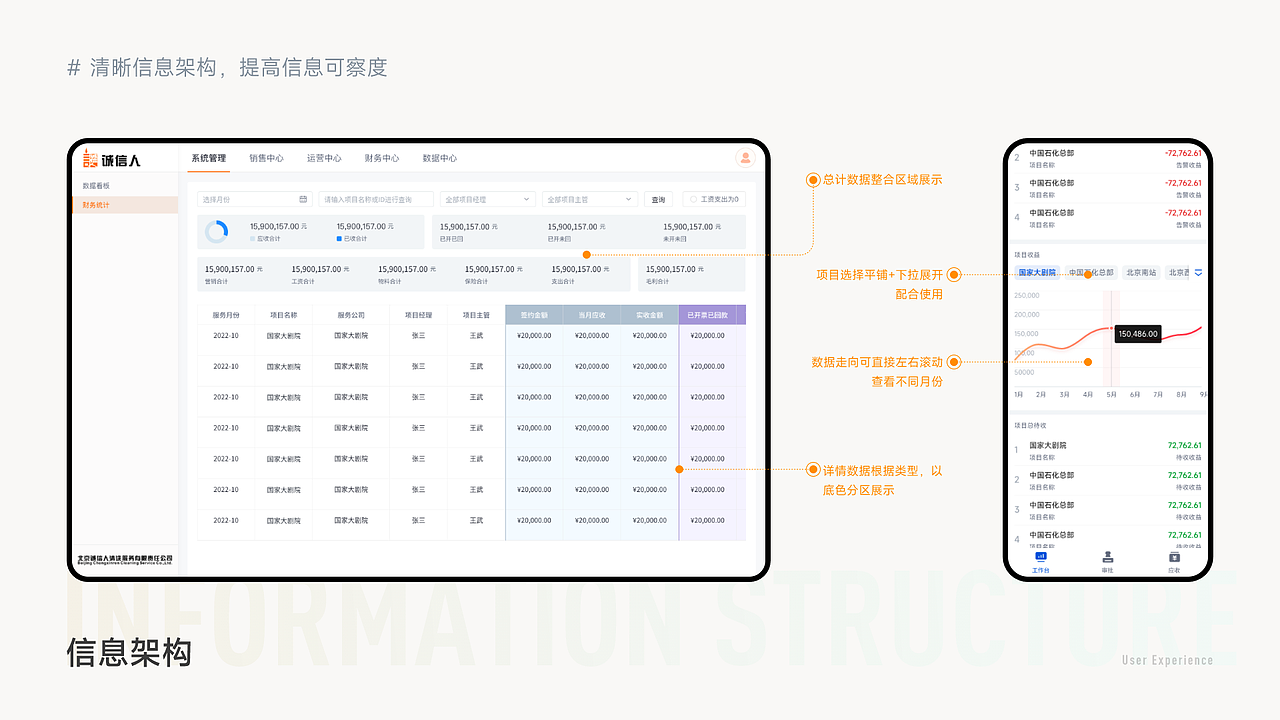Image resolution: width=1280 pixels, height=720 pixels.
Task: Click the 服务月份 column header
Action: tap(226, 315)
